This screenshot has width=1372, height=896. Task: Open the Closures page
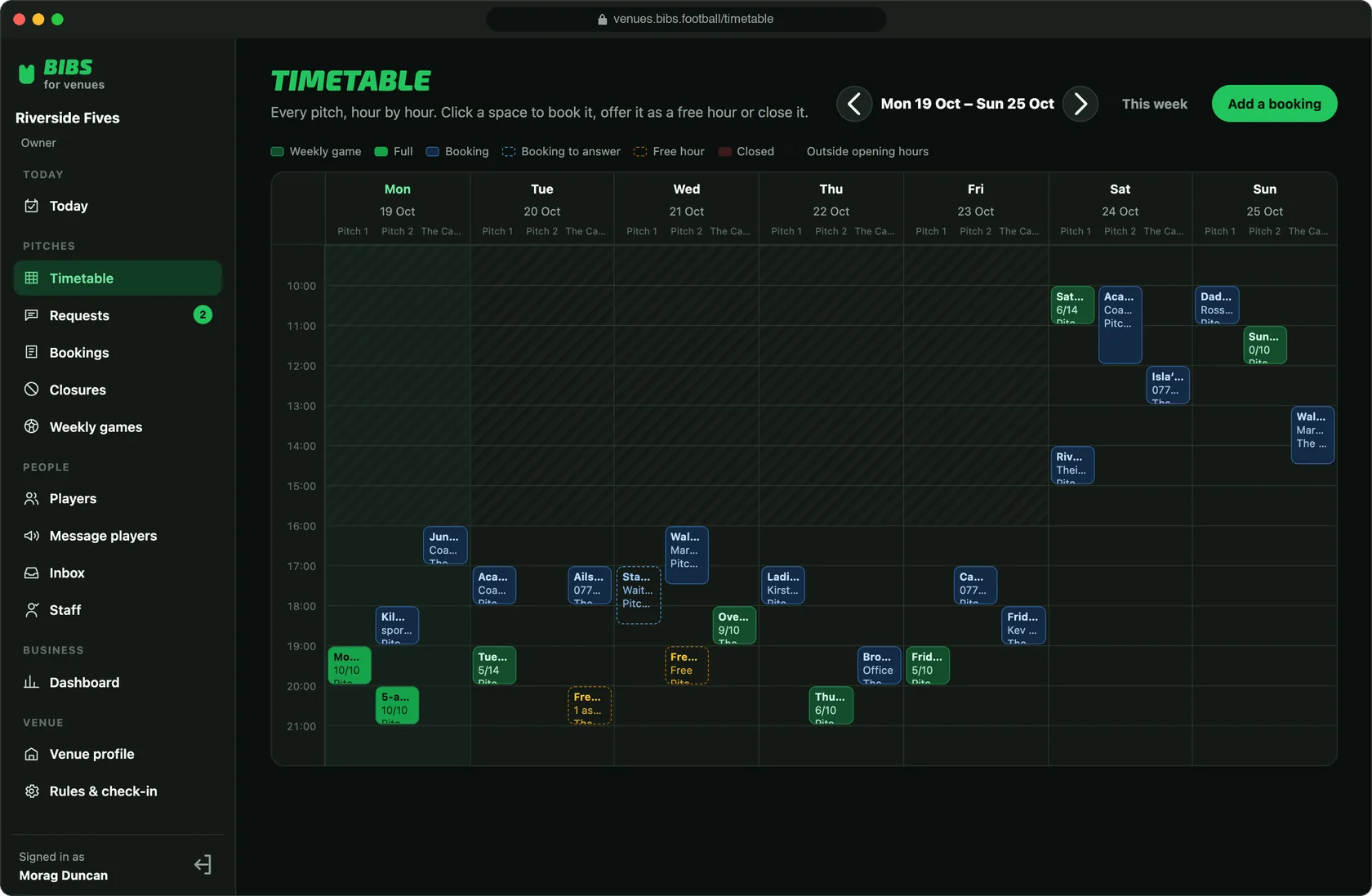118,390
